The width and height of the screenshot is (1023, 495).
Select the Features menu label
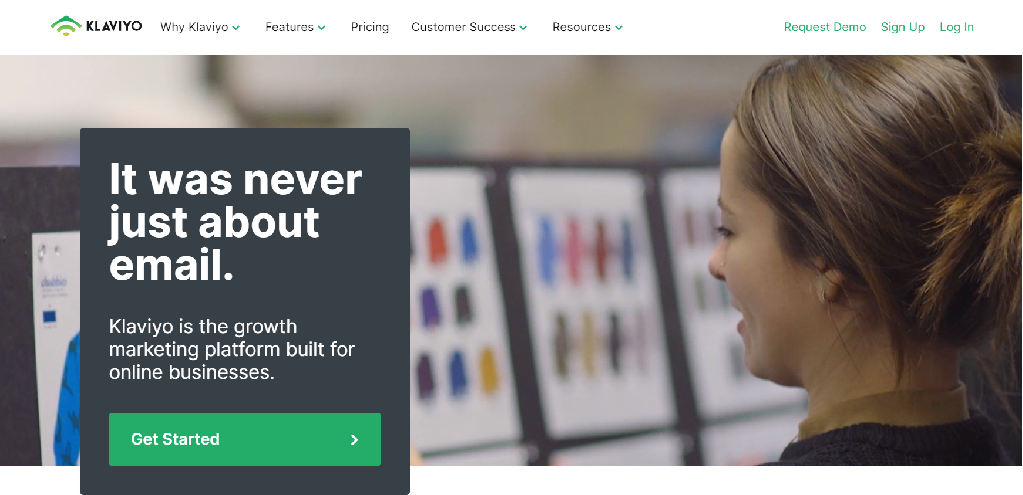pyautogui.click(x=290, y=27)
